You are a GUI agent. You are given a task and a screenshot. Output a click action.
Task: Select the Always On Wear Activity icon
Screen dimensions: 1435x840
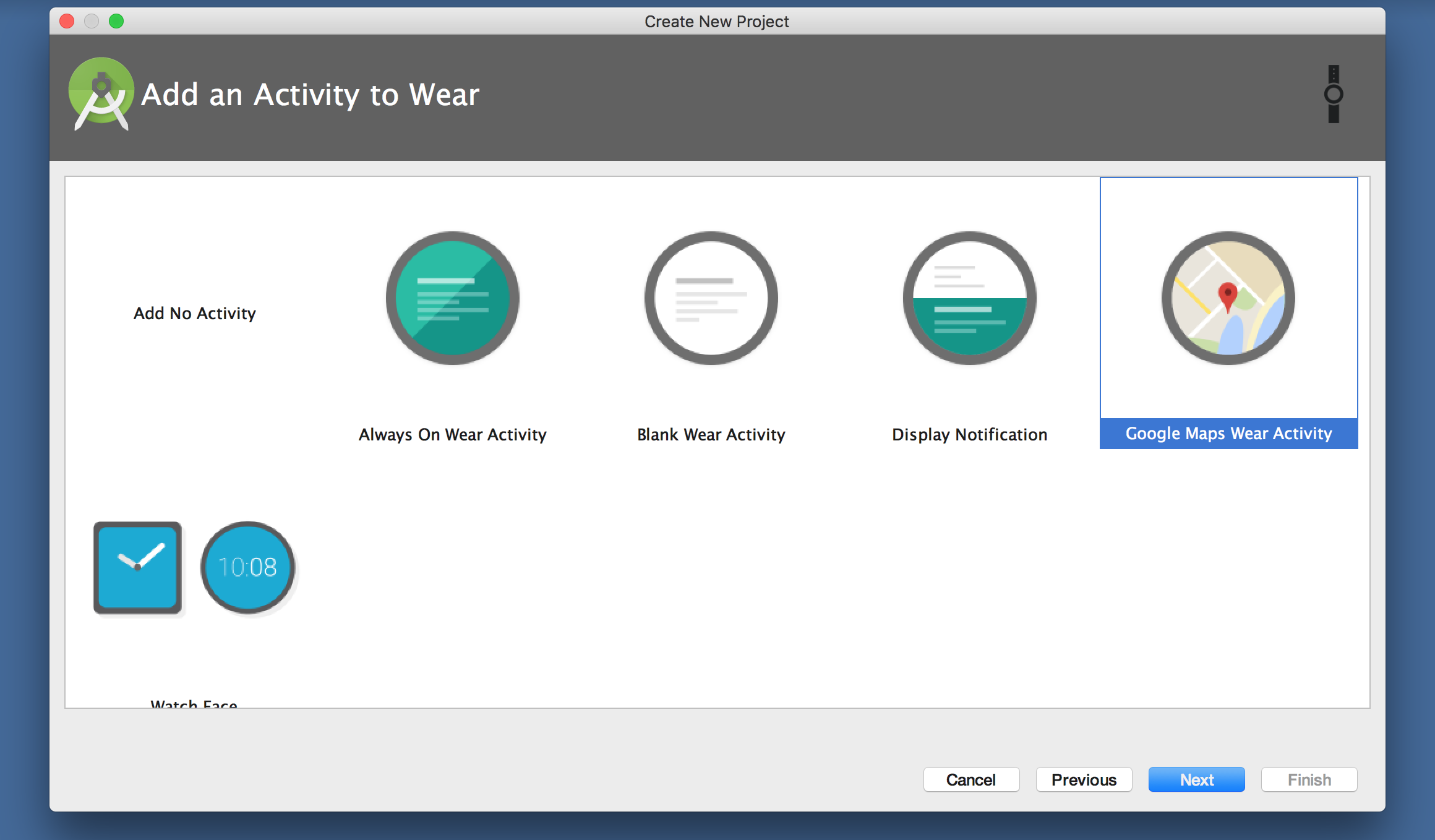tap(453, 298)
